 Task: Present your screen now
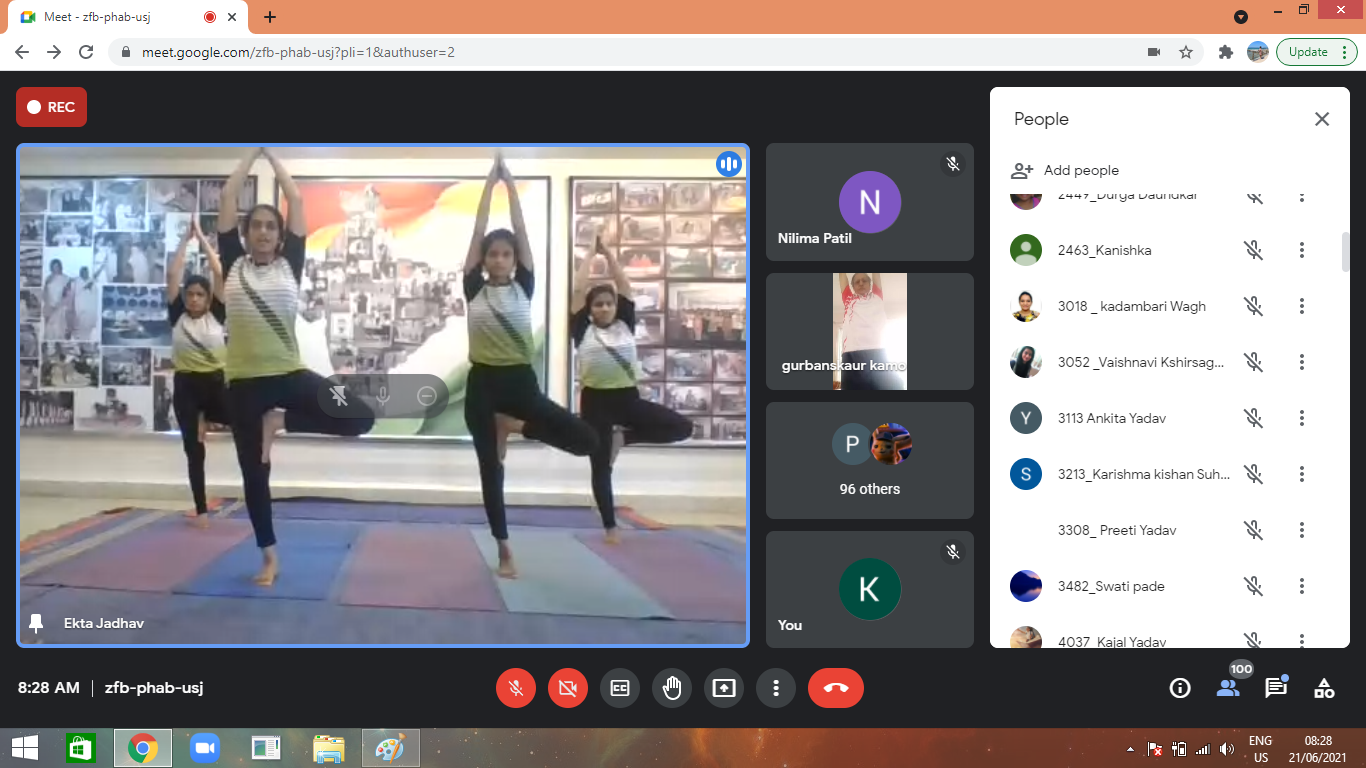(x=724, y=688)
